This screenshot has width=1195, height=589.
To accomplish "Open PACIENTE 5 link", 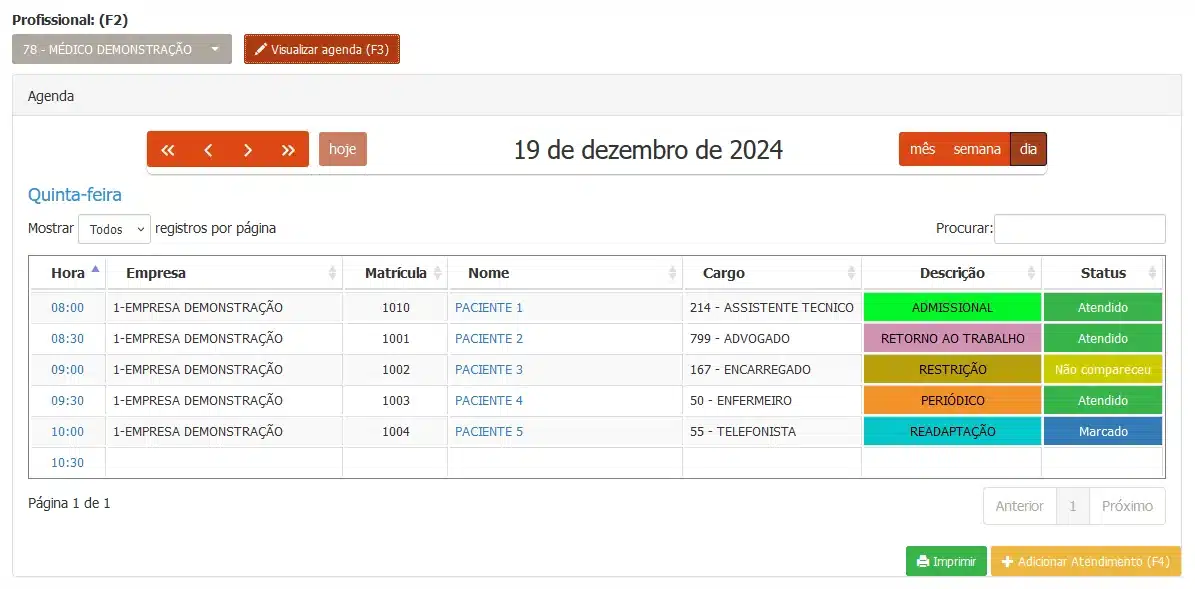I will coord(489,431).
